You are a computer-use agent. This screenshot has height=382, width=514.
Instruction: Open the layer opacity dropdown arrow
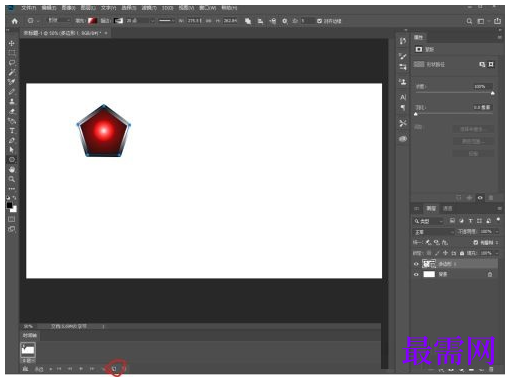[497, 231]
